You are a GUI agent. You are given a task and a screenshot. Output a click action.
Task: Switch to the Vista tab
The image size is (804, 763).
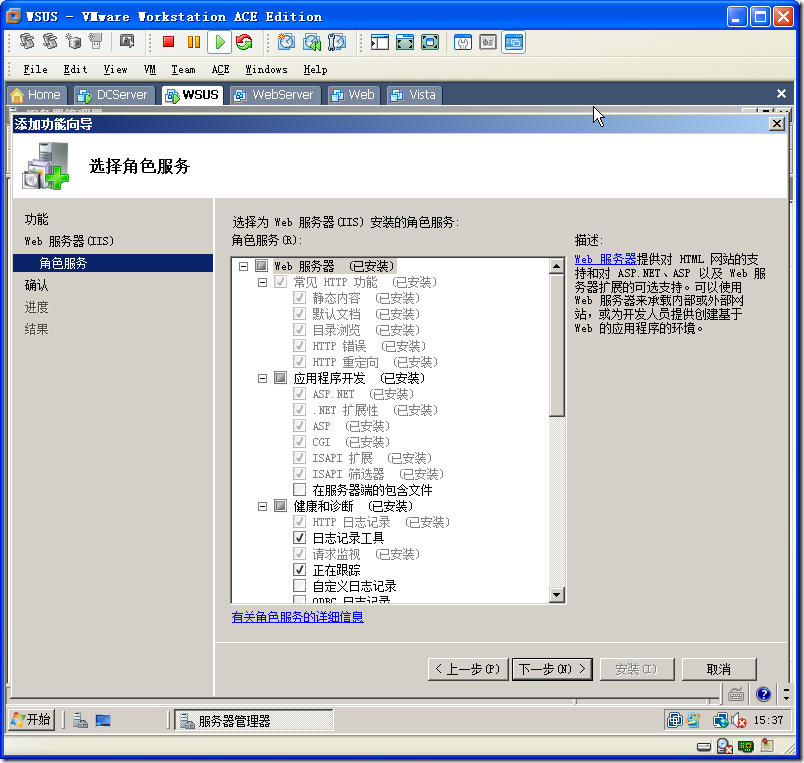coord(414,95)
